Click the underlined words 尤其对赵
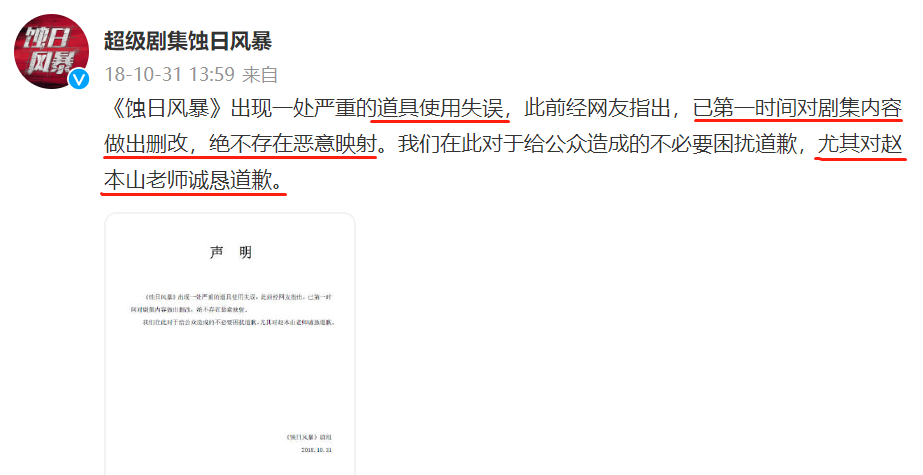The image size is (923, 475). pos(860,145)
